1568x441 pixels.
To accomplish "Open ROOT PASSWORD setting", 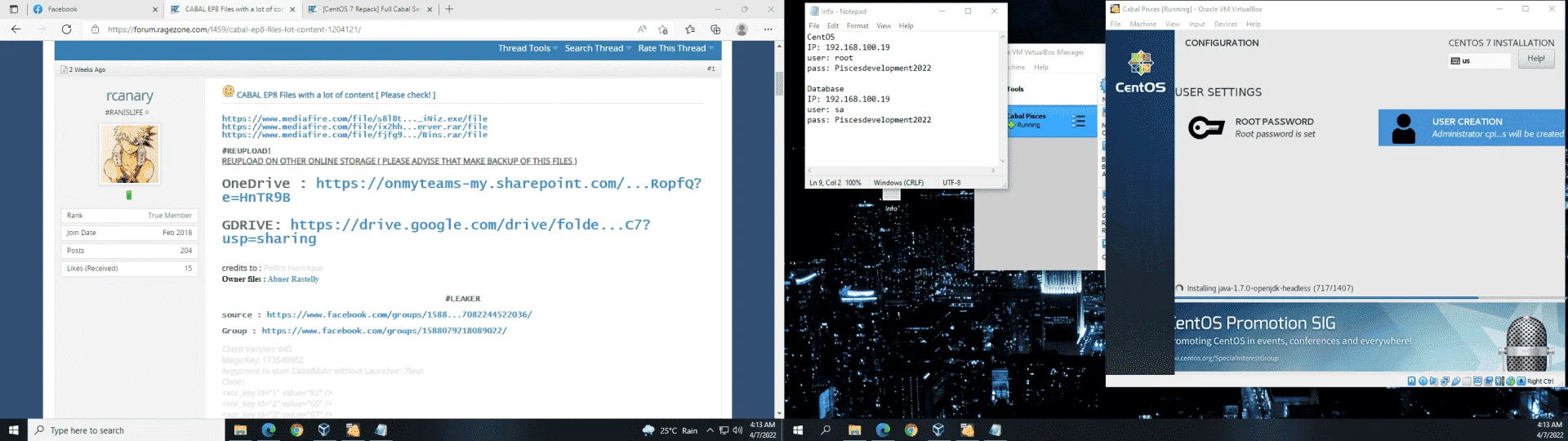I will click(1251, 127).
